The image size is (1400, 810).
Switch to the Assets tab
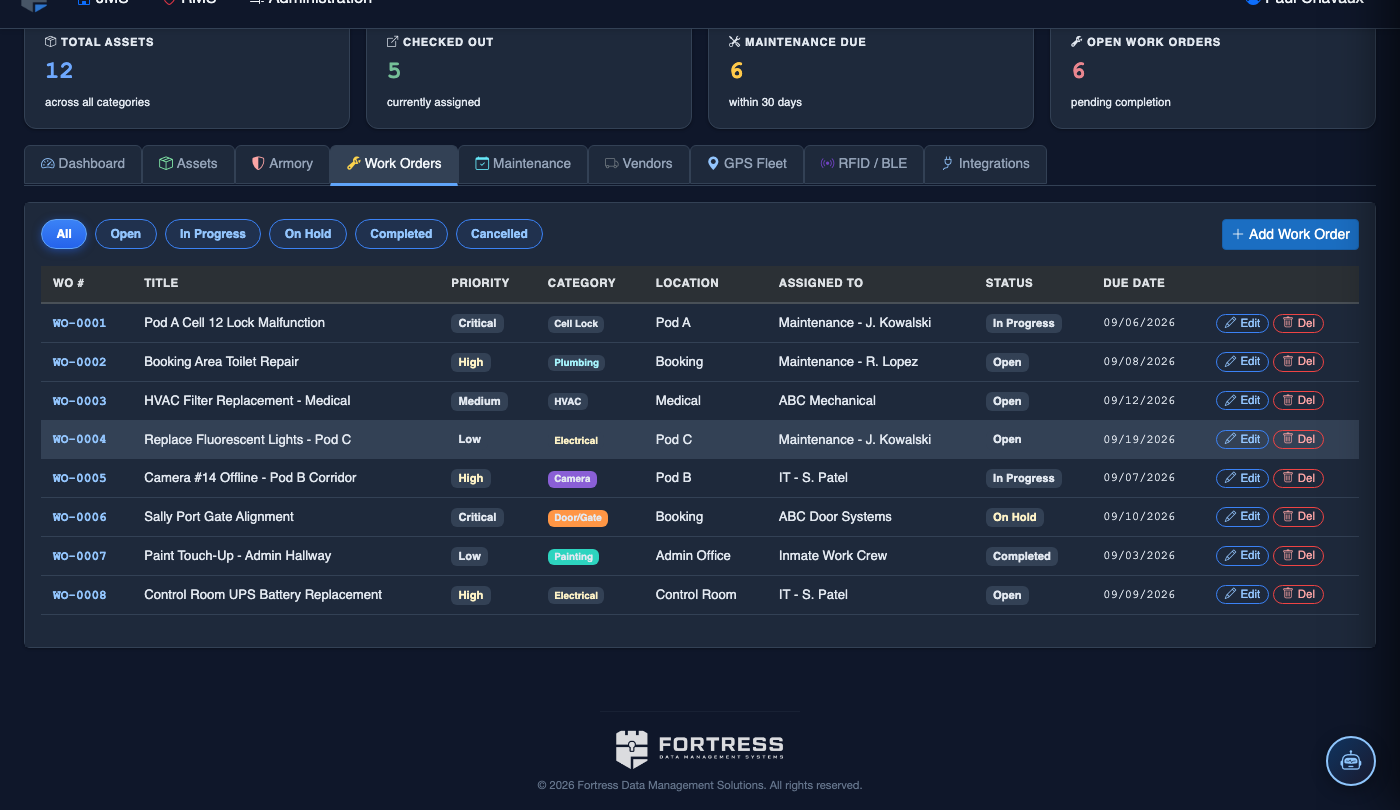coord(188,164)
